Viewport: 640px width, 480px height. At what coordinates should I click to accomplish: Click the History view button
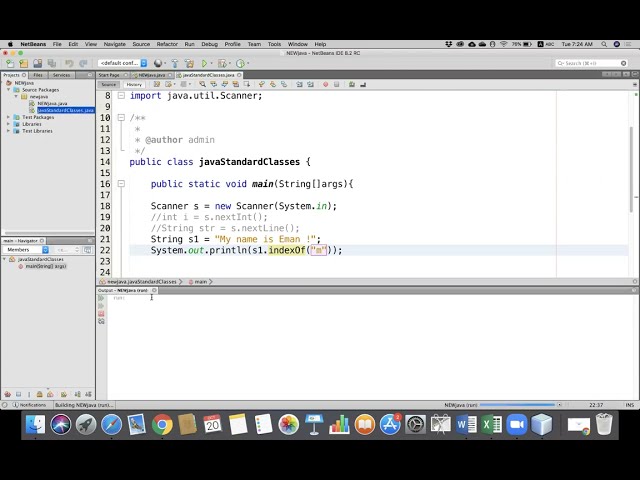click(x=134, y=84)
